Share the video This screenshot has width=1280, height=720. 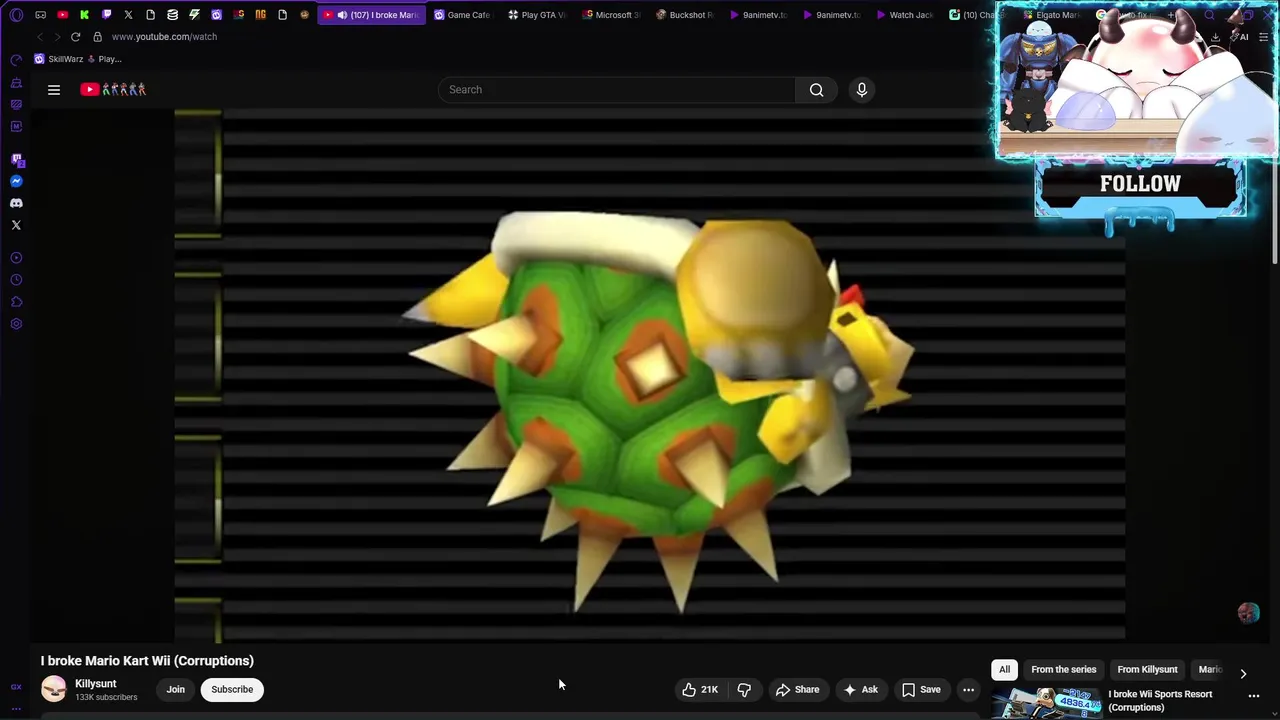point(797,689)
